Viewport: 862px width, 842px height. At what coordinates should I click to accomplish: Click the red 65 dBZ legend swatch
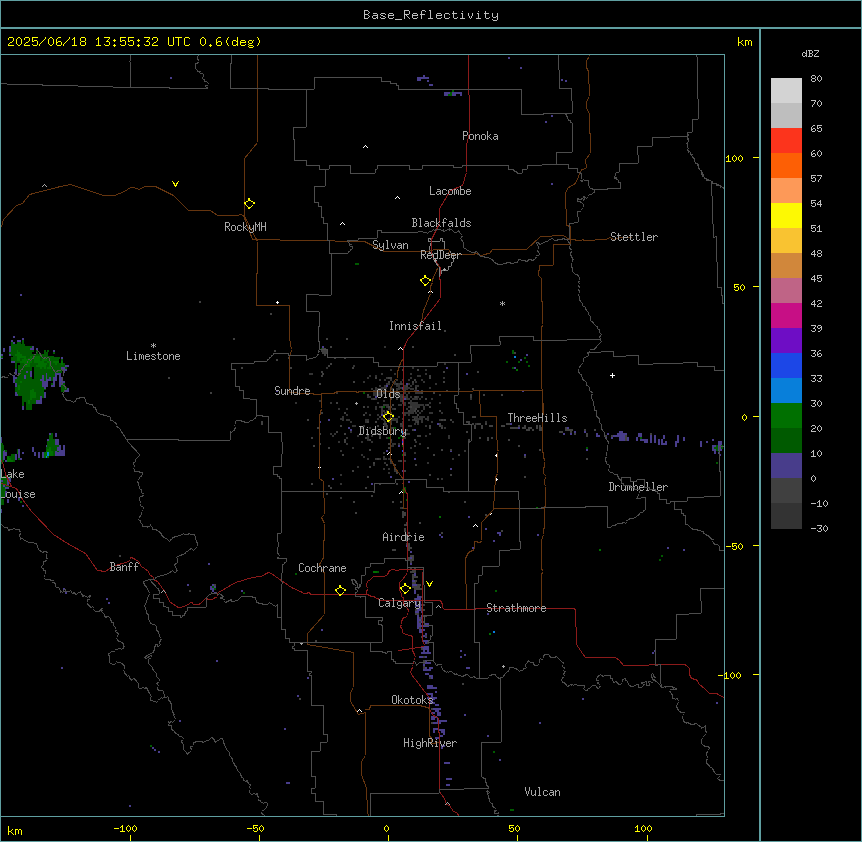[x=786, y=141]
